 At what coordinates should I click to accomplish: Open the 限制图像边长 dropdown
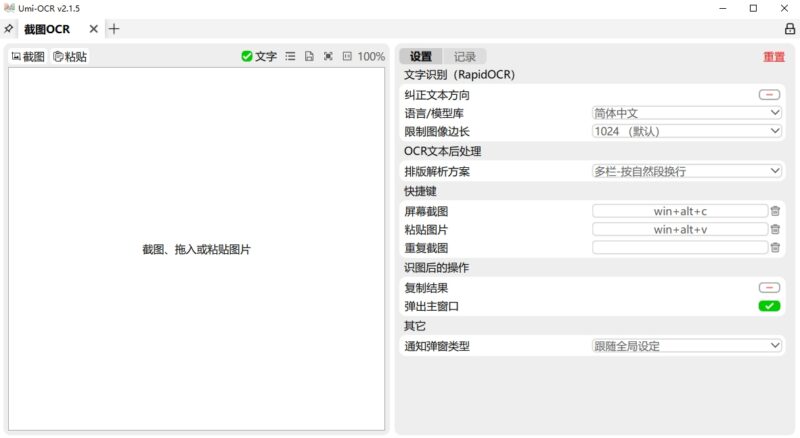pyautogui.click(x=687, y=131)
